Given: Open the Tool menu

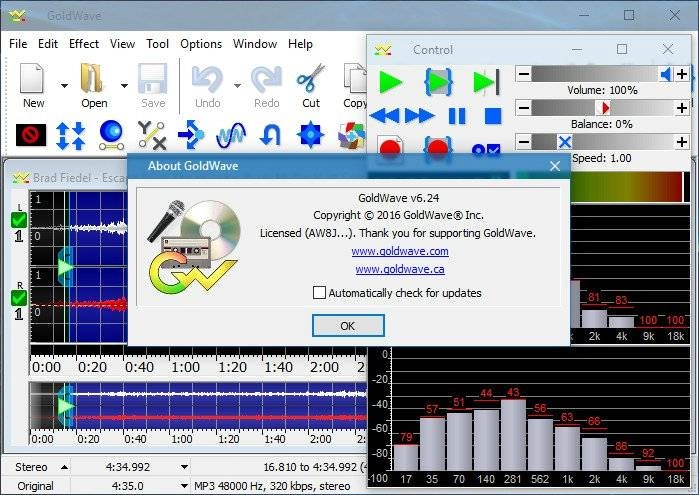Looking at the screenshot, I should point(157,44).
